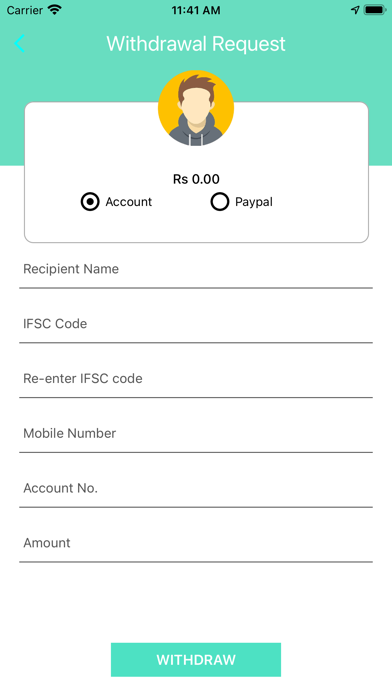Viewport: 392px width, 696px height.
Task: Choose the Paypal option label
Action: pos(254,202)
